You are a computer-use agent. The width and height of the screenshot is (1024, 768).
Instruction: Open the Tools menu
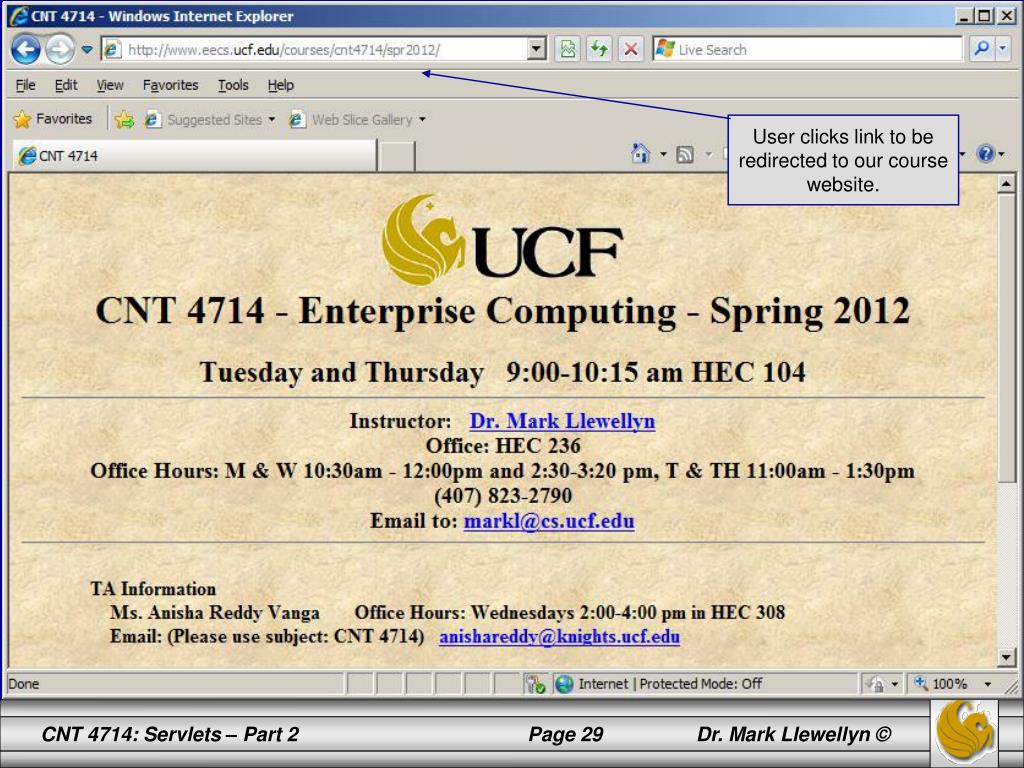pyautogui.click(x=233, y=85)
